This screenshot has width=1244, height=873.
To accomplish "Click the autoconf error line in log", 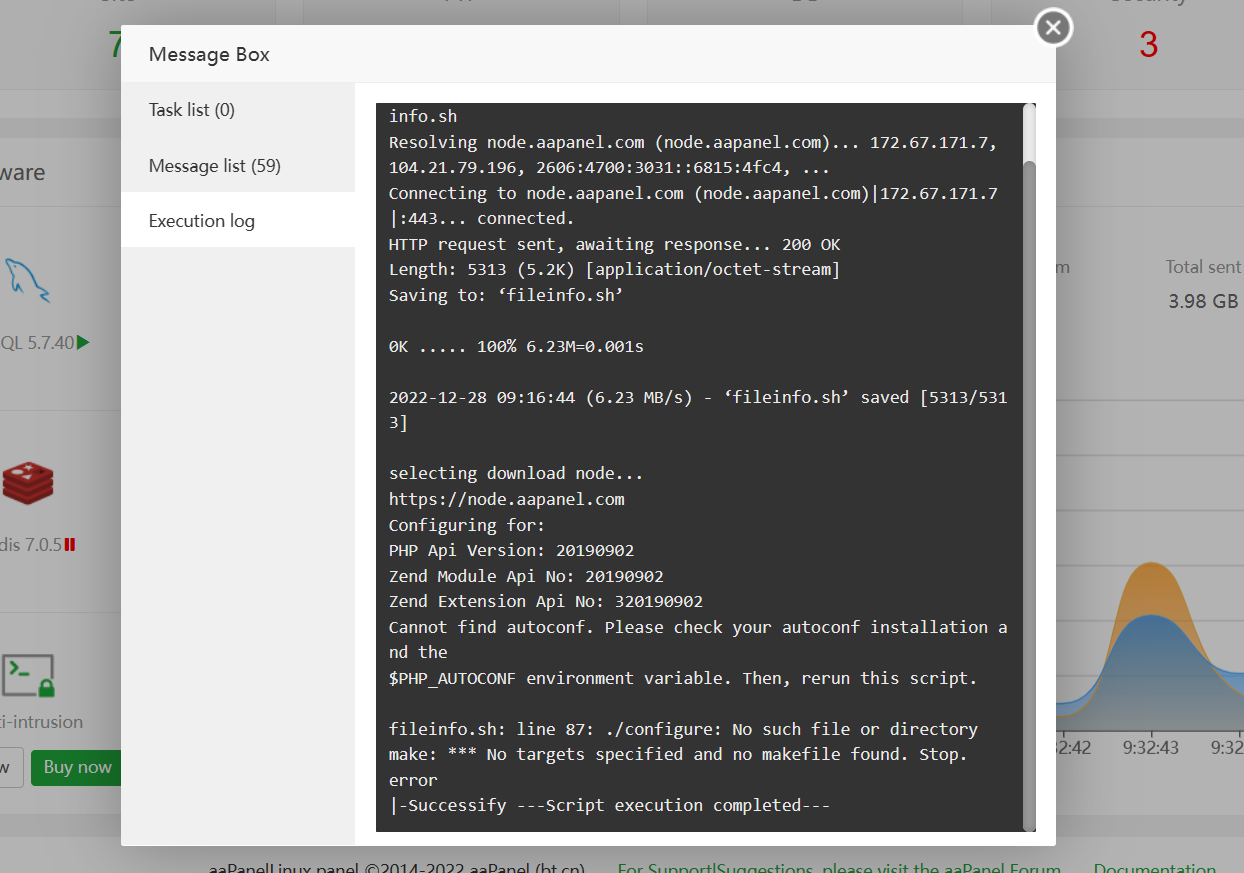I will tap(697, 628).
